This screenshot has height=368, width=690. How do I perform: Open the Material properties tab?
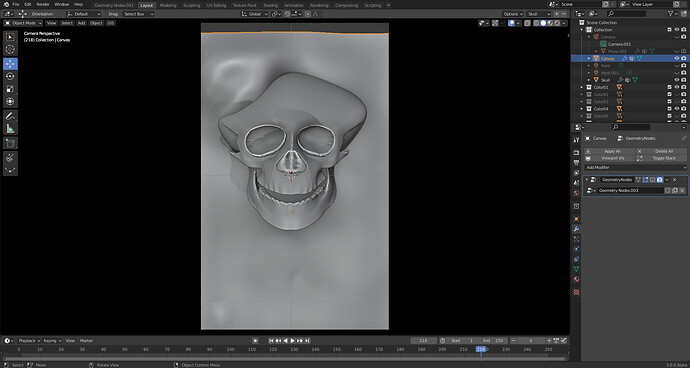(576, 280)
